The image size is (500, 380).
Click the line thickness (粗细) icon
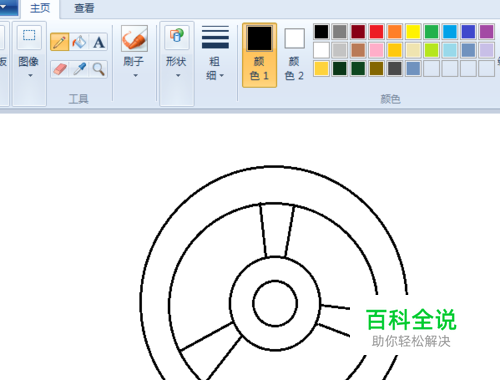(215, 37)
